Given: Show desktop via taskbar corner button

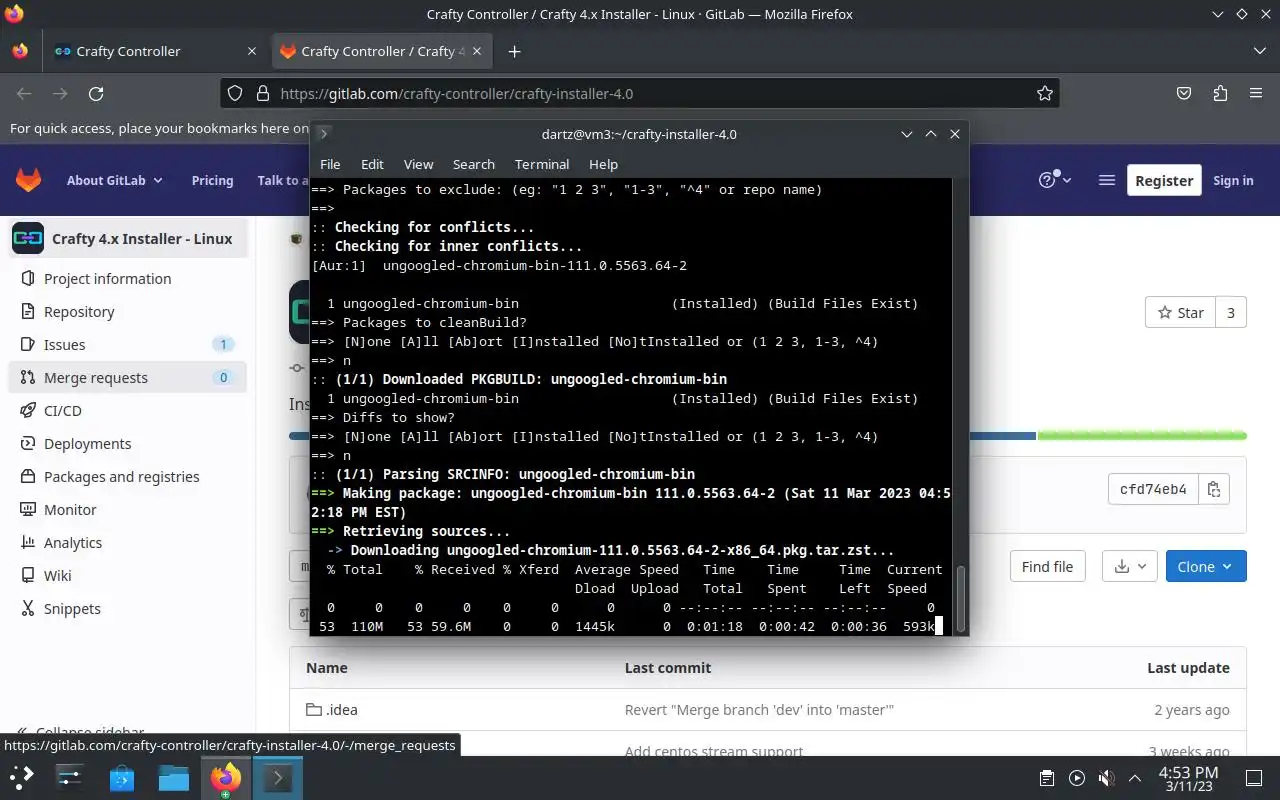Looking at the screenshot, I should point(1254,778).
